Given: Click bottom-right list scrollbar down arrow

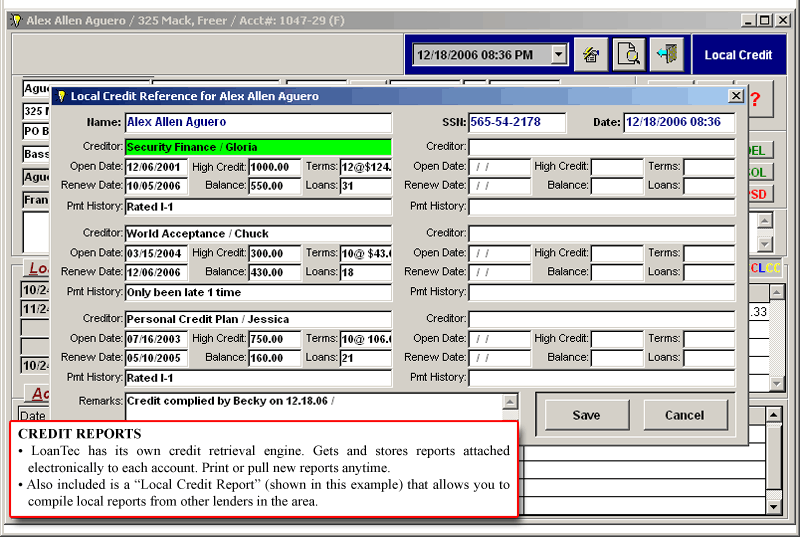Looking at the screenshot, I should [773, 506].
